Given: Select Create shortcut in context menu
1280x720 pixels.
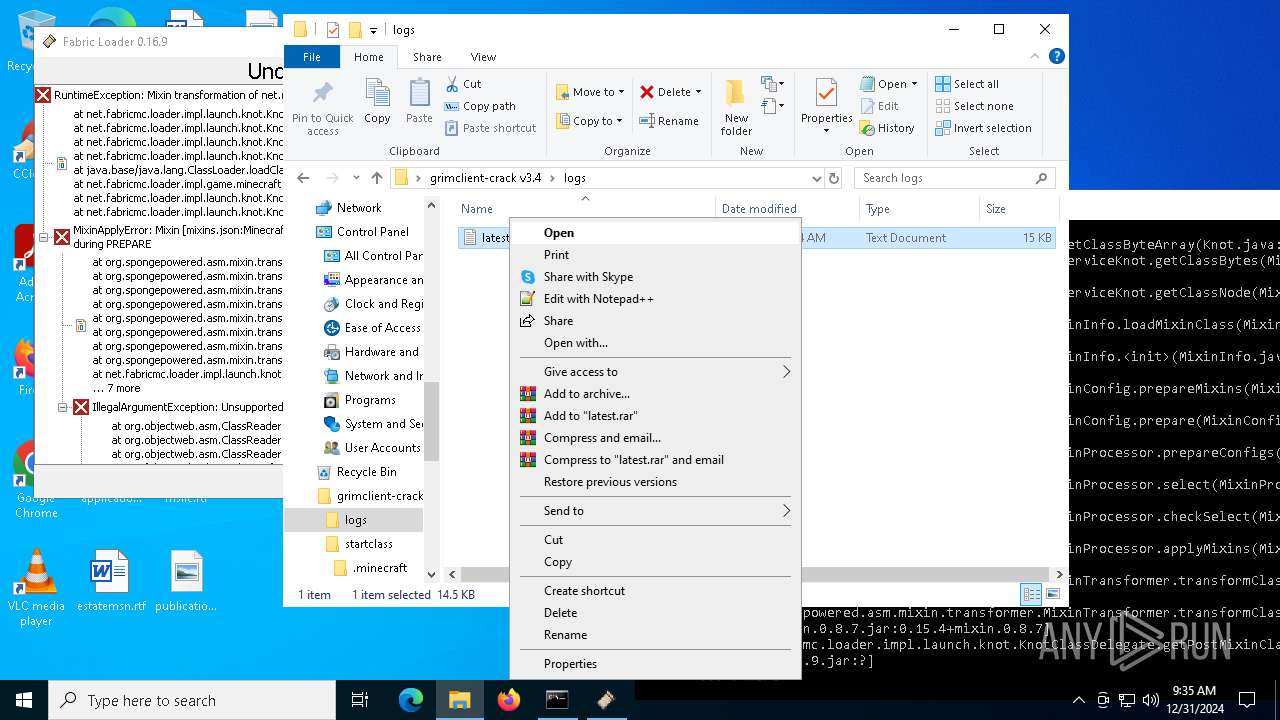Looking at the screenshot, I should [655, 591].
